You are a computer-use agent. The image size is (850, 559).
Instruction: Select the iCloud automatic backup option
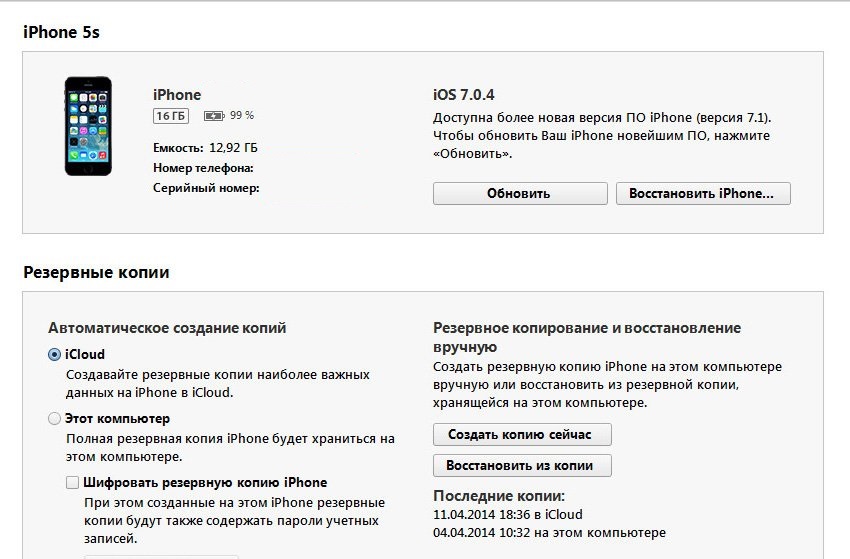point(54,354)
